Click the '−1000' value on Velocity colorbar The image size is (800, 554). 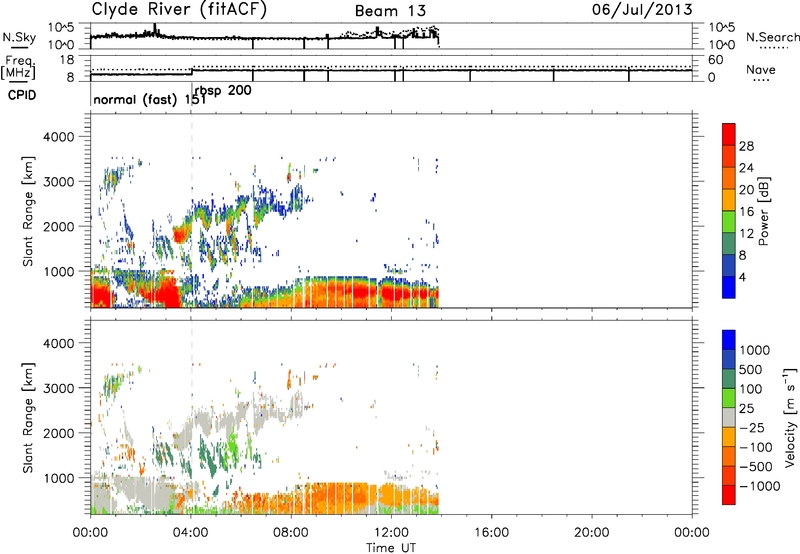click(x=760, y=486)
